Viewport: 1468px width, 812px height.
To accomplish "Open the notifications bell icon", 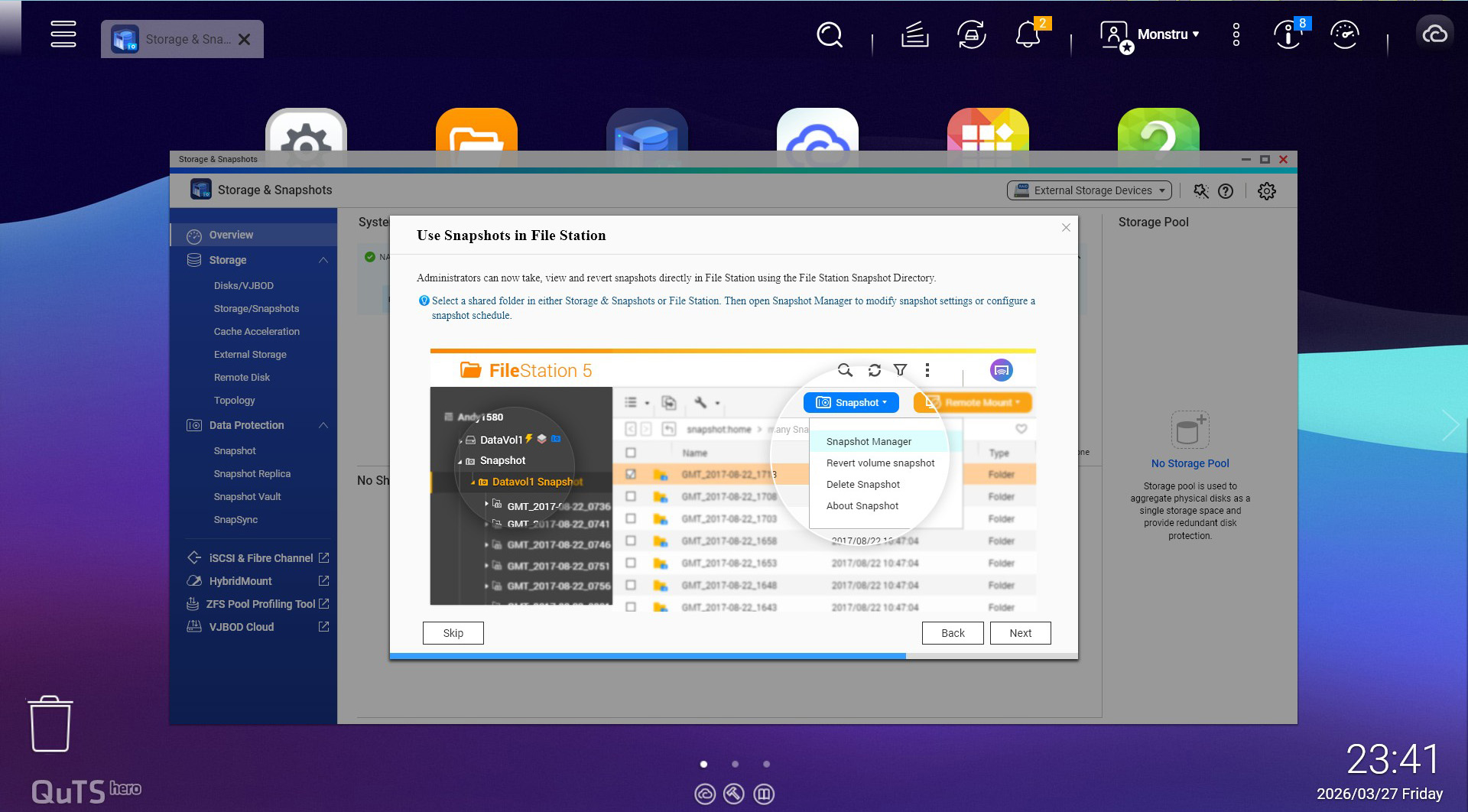I will pos(1027,35).
